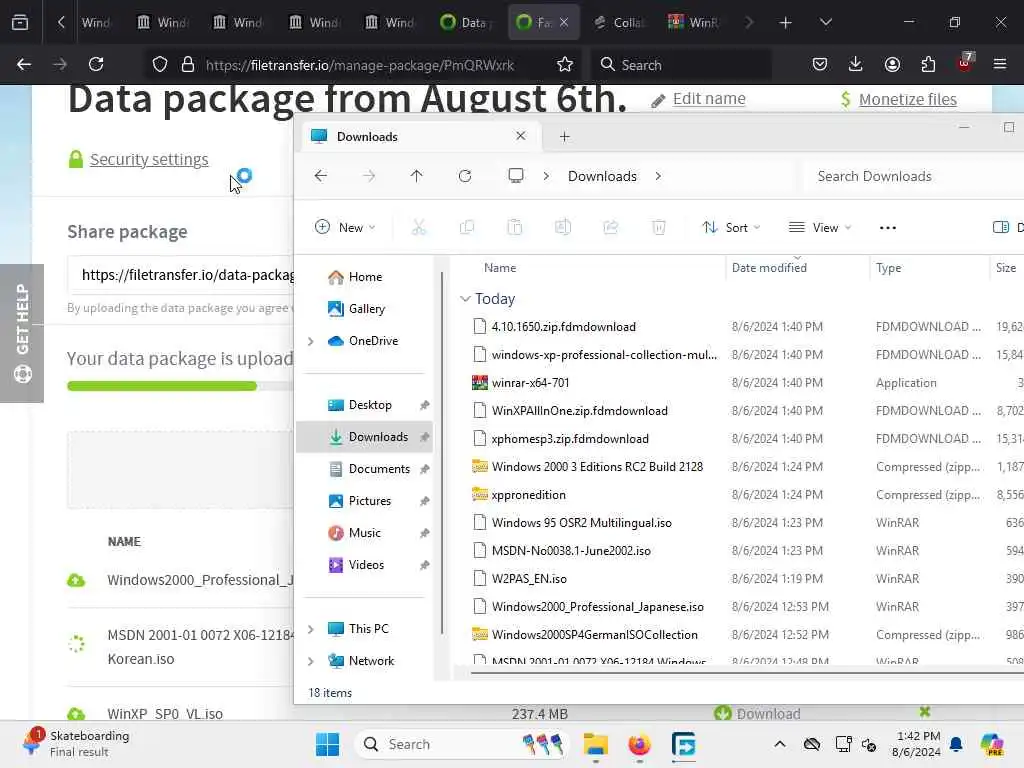The image size is (1024, 768).
Task: Select the winrar-x64-701 file
Action: tap(530, 383)
